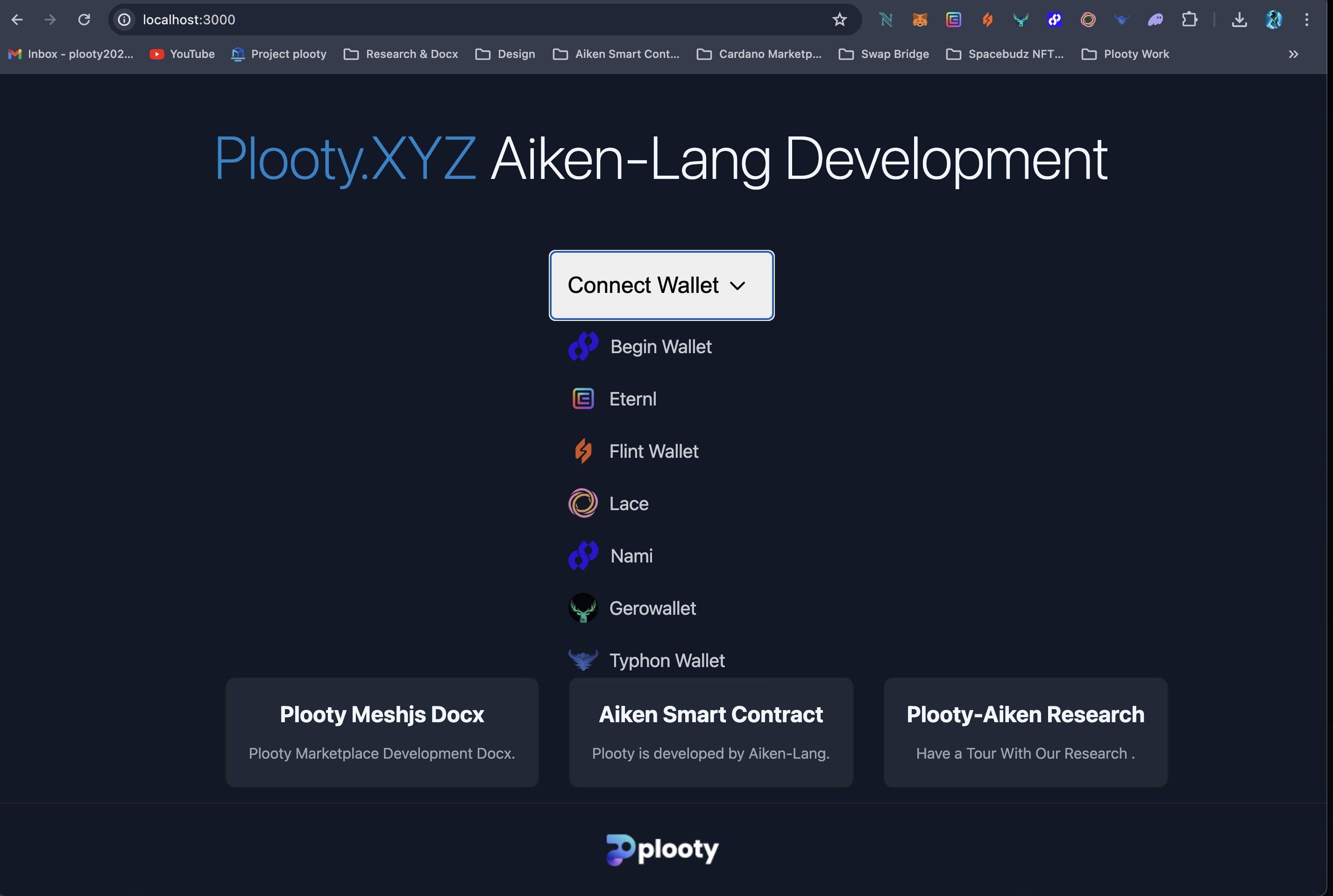Screen dimensions: 1333x896
Task: Click the plooty footer logo
Action: (x=662, y=850)
